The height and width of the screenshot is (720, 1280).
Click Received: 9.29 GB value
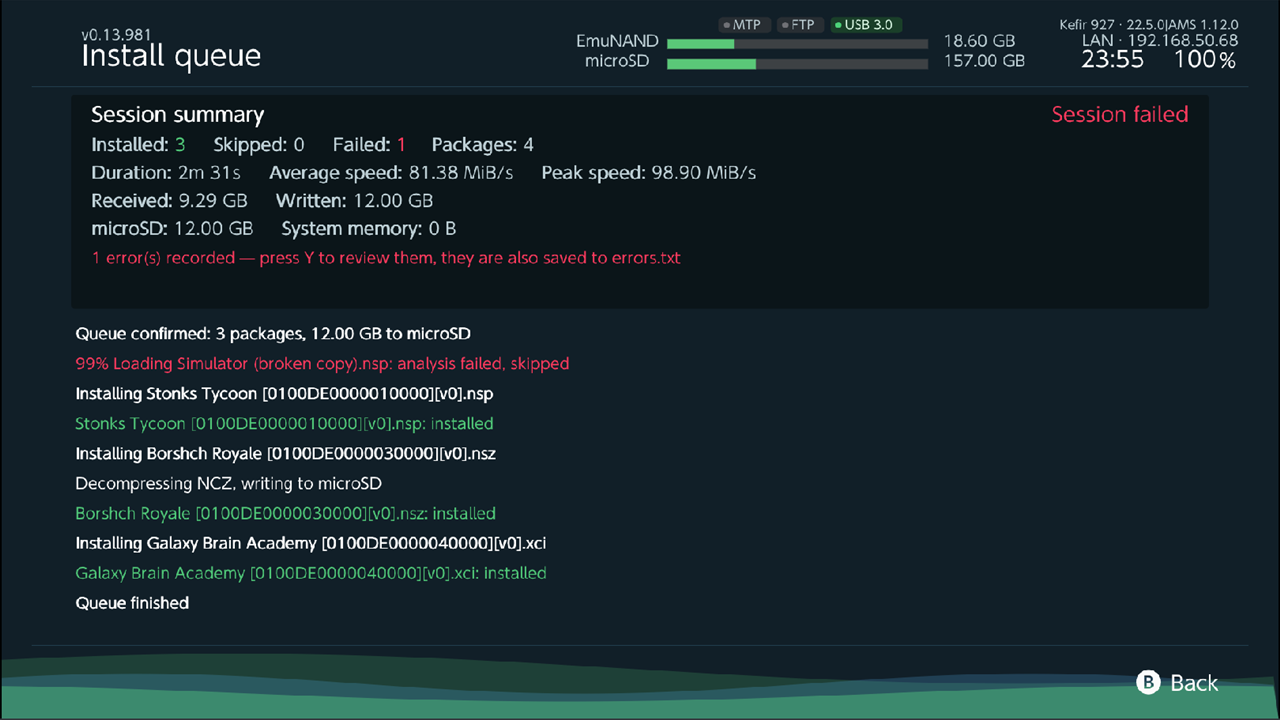point(169,200)
